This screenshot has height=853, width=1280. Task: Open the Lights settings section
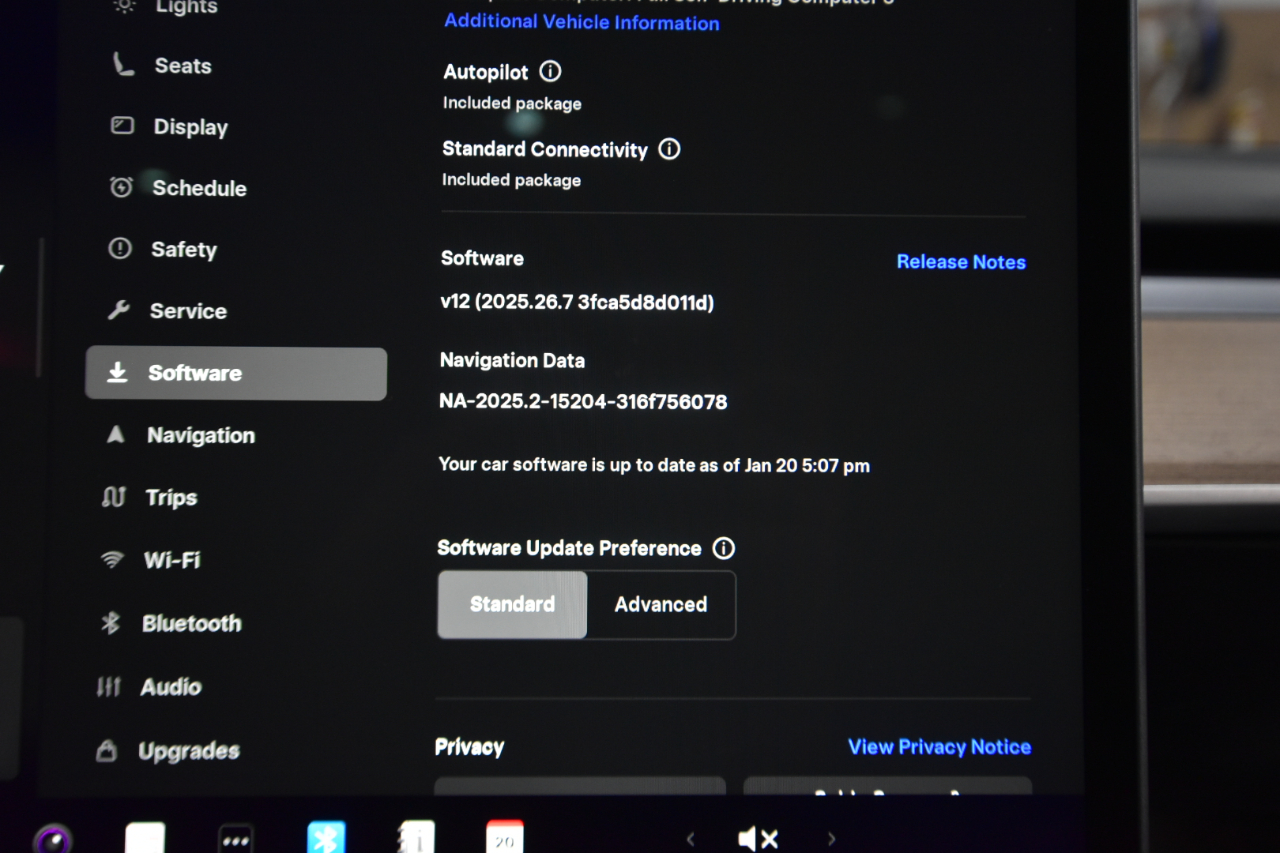pos(186,8)
